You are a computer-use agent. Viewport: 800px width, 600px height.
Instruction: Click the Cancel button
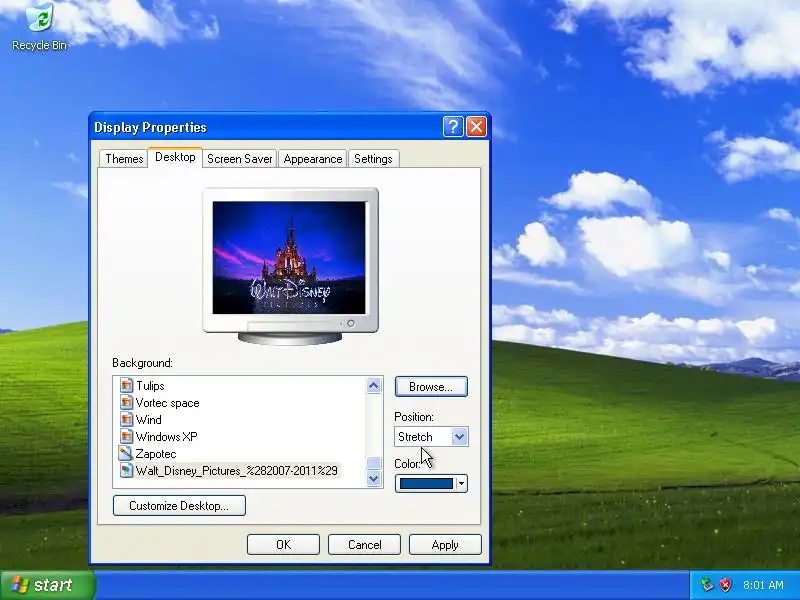pyautogui.click(x=364, y=545)
